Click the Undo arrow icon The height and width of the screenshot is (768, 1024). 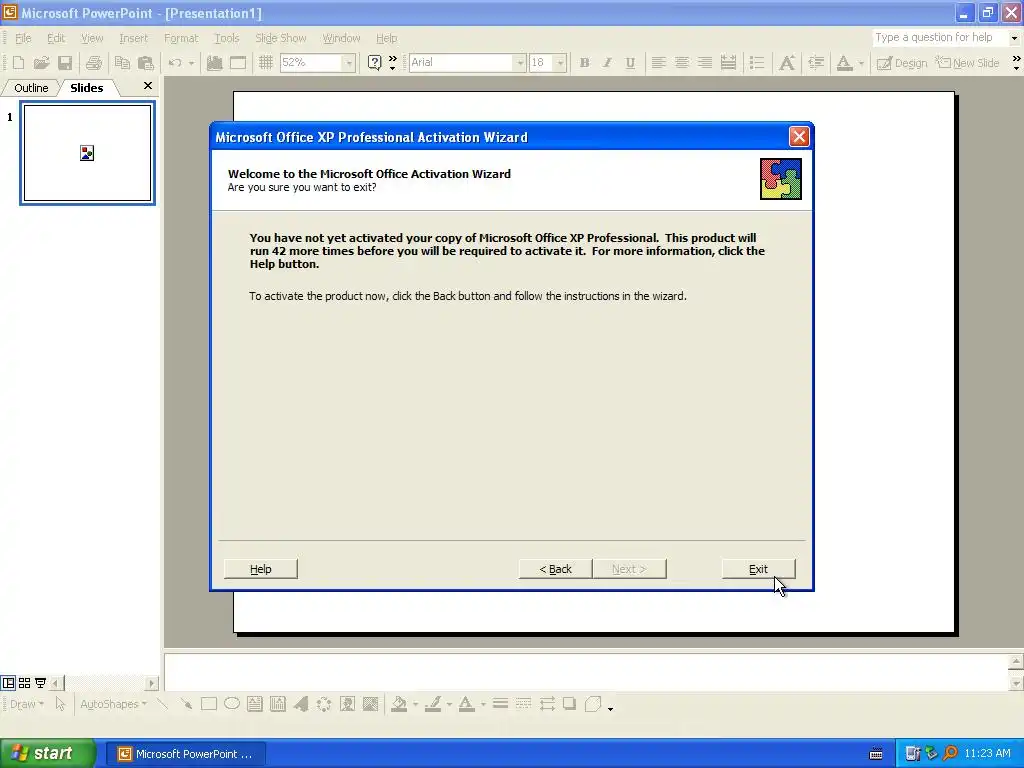point(174,63)
